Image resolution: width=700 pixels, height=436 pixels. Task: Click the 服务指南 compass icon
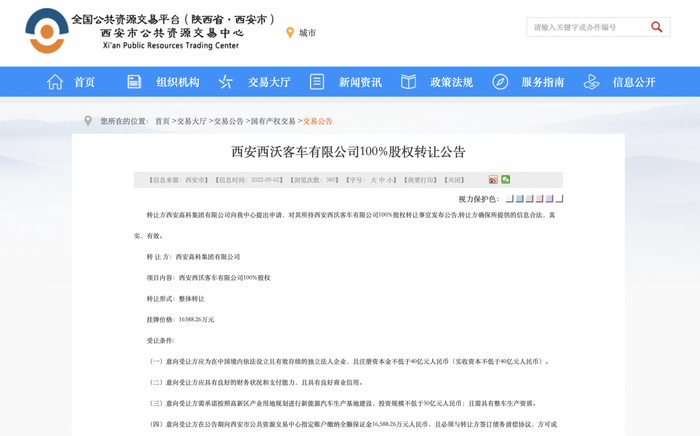coord(500,82)
